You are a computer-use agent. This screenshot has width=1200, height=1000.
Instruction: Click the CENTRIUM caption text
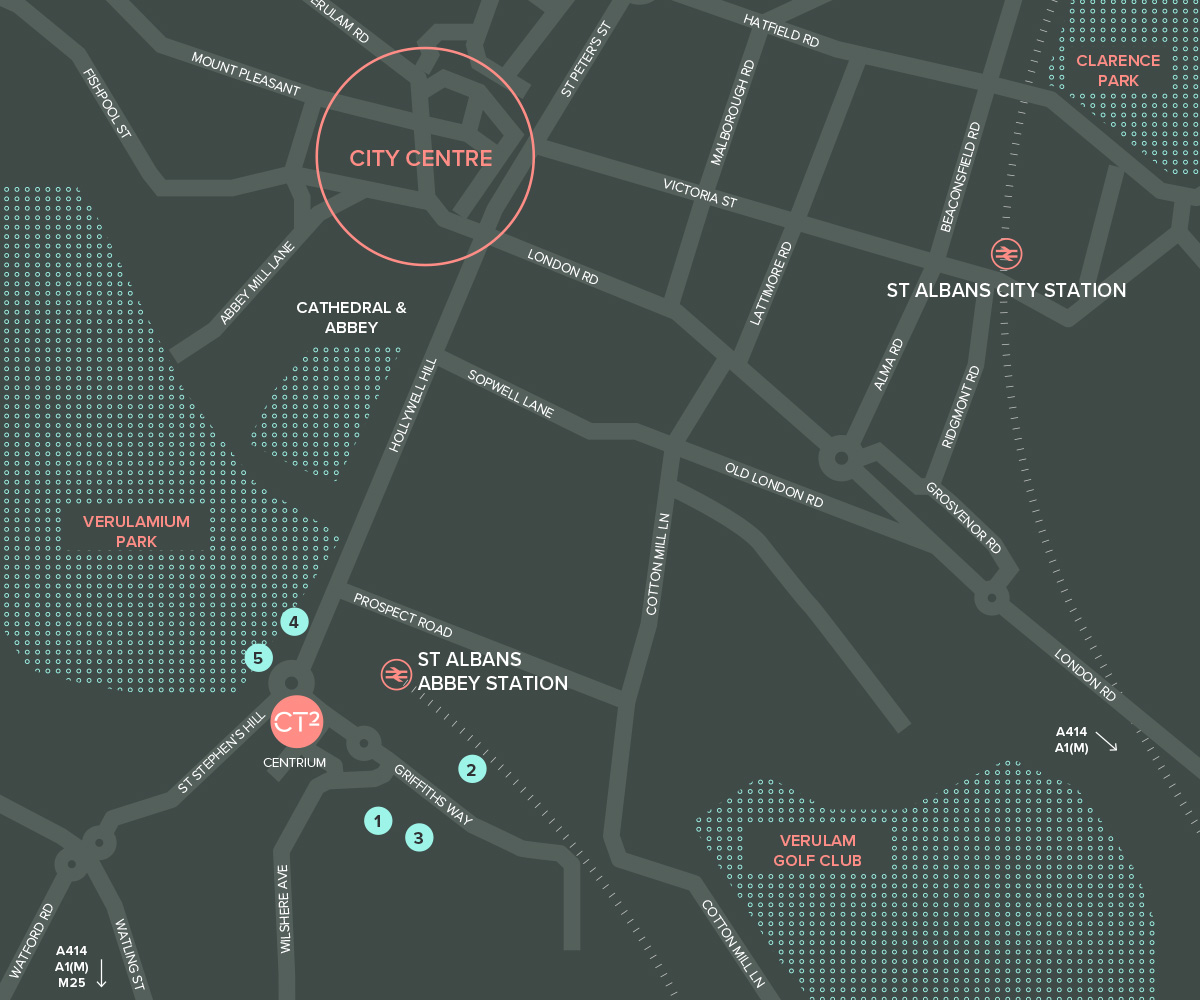(x=295, y=763)
